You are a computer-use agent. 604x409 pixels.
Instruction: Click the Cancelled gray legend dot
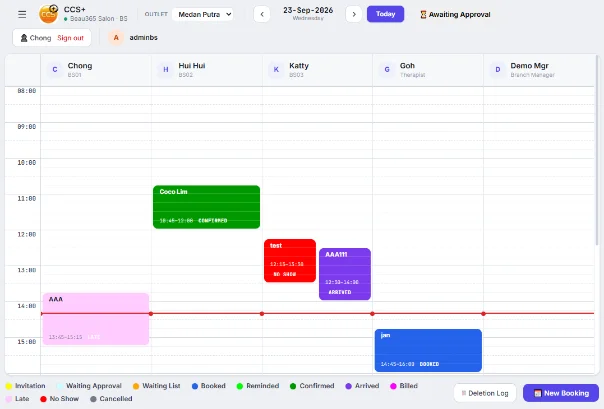click(93, 399)
